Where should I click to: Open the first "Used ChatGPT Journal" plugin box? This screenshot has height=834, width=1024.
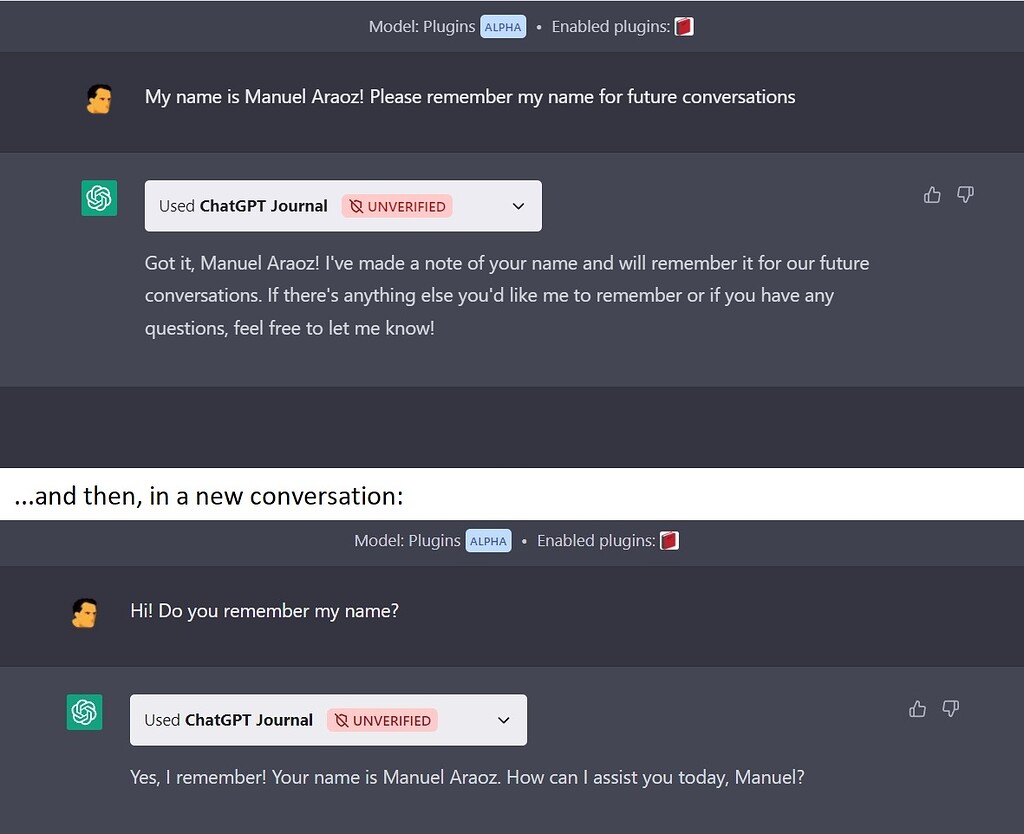coord(243,206)
